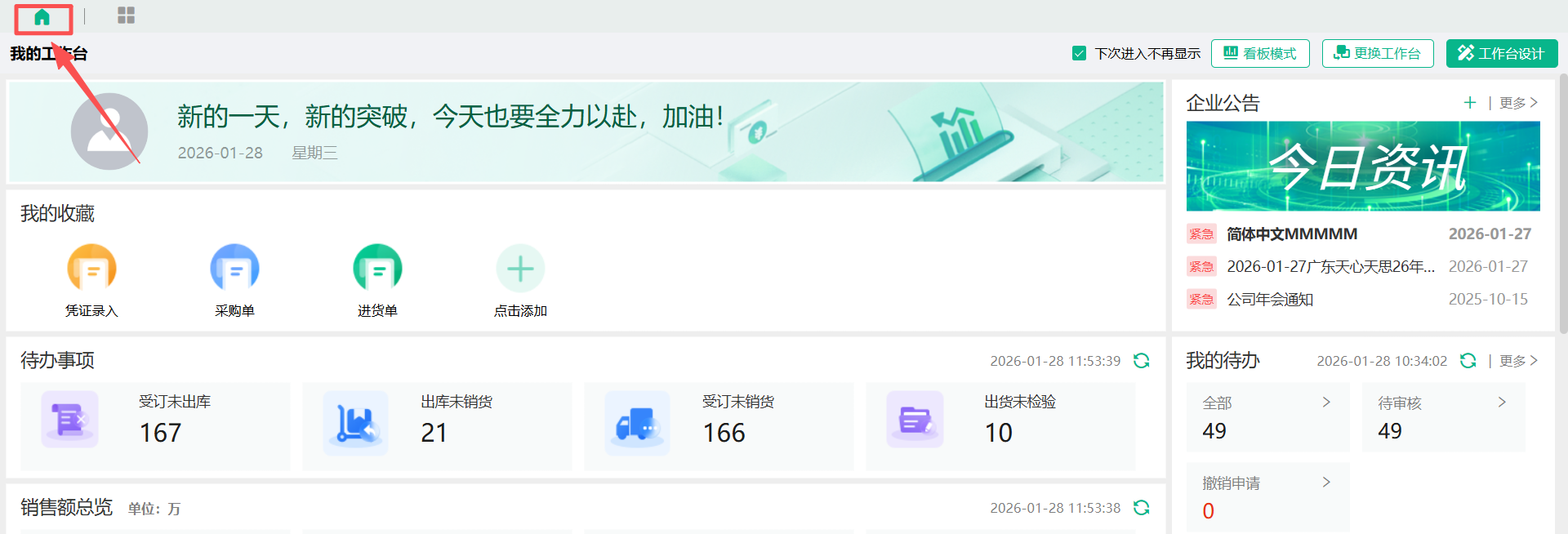The image size is (1568, 534).
Task: Refresh the 我的待办 panel
Action: click(1468, 361)
